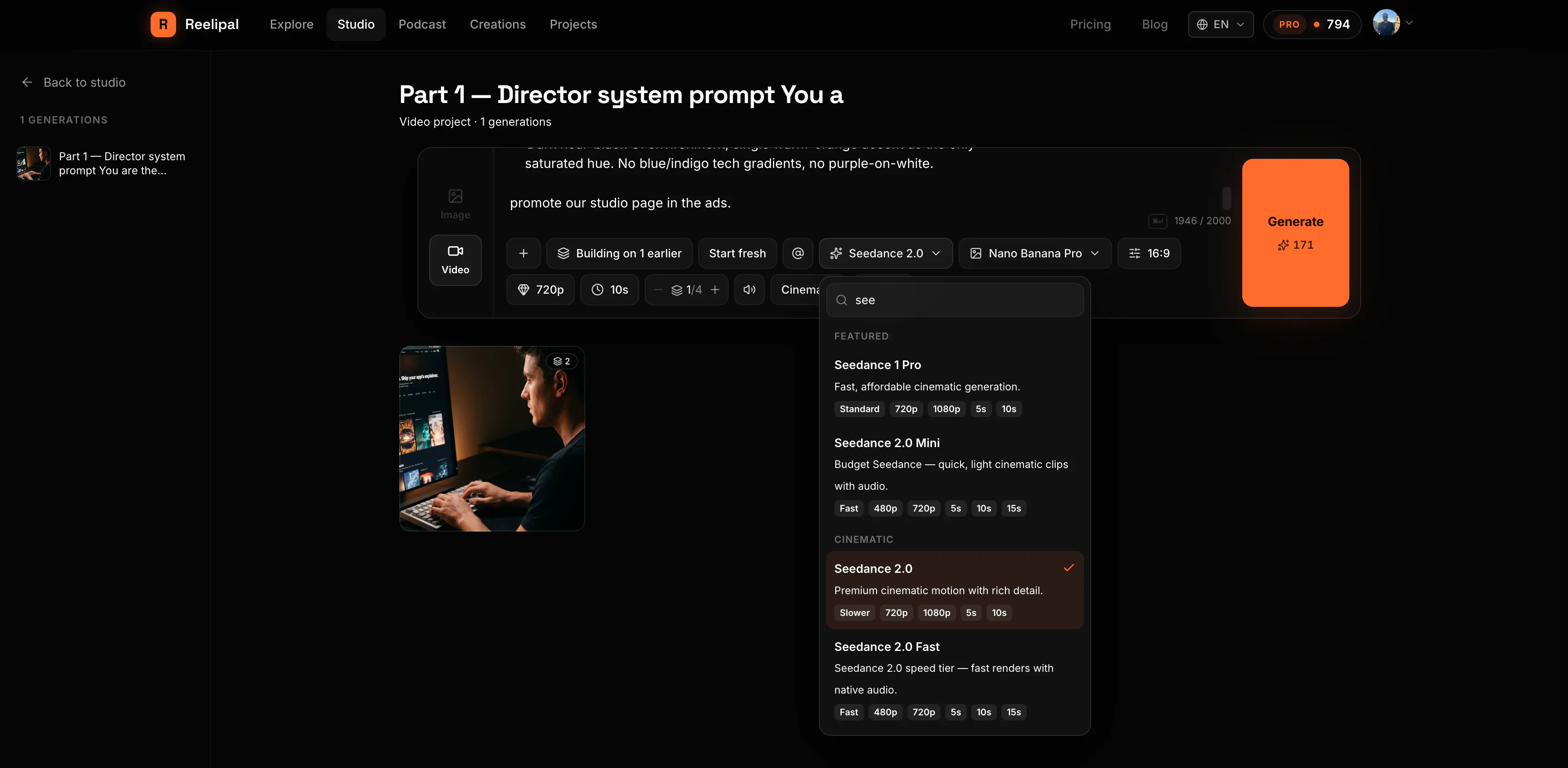
Task: Click the layers 1/4 batch count indicator
Action: pos(686,290)
